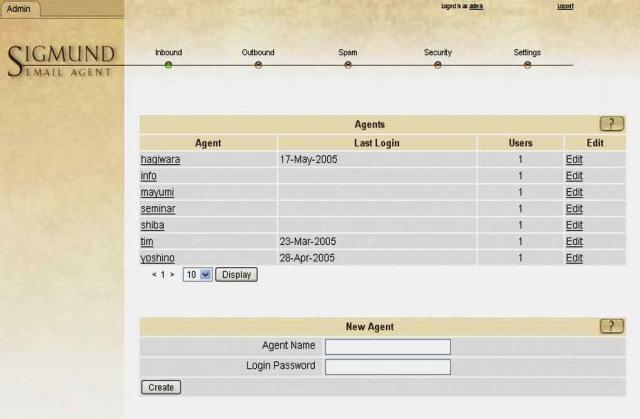Click the admin username link
The image size is (640, 419).
[476, 6]
